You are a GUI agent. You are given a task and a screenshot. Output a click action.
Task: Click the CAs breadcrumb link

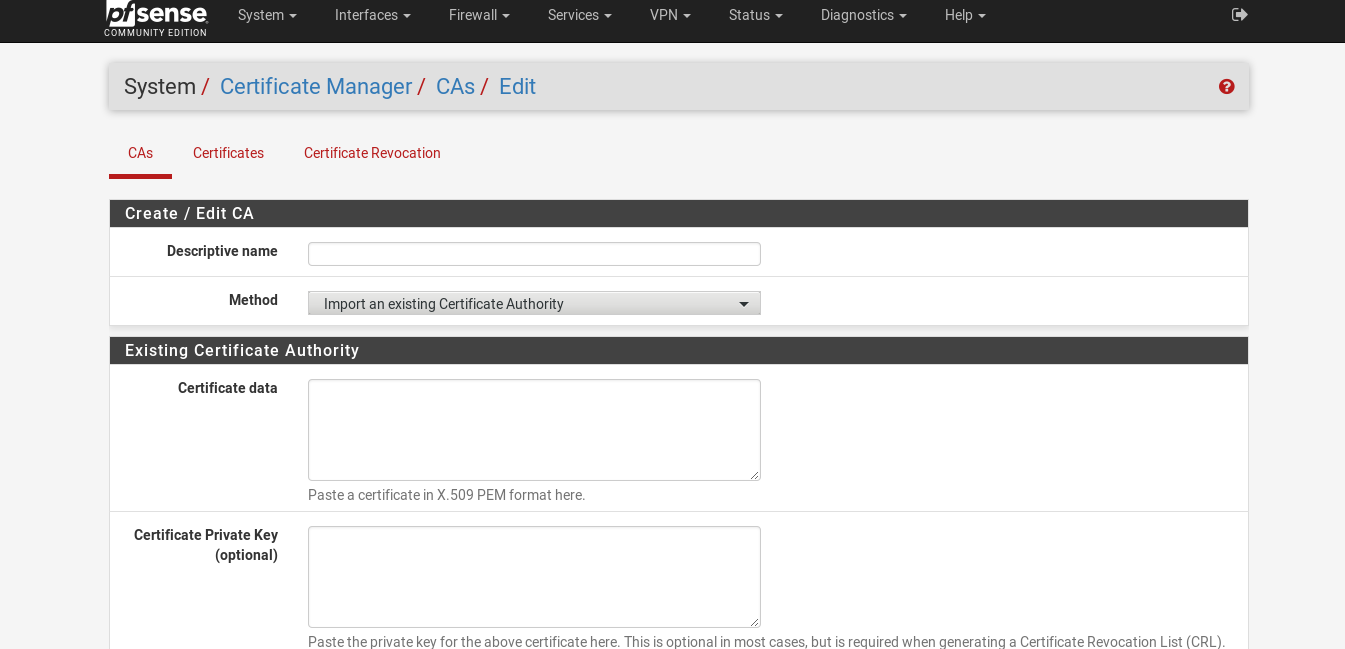(x=455, y=87)
